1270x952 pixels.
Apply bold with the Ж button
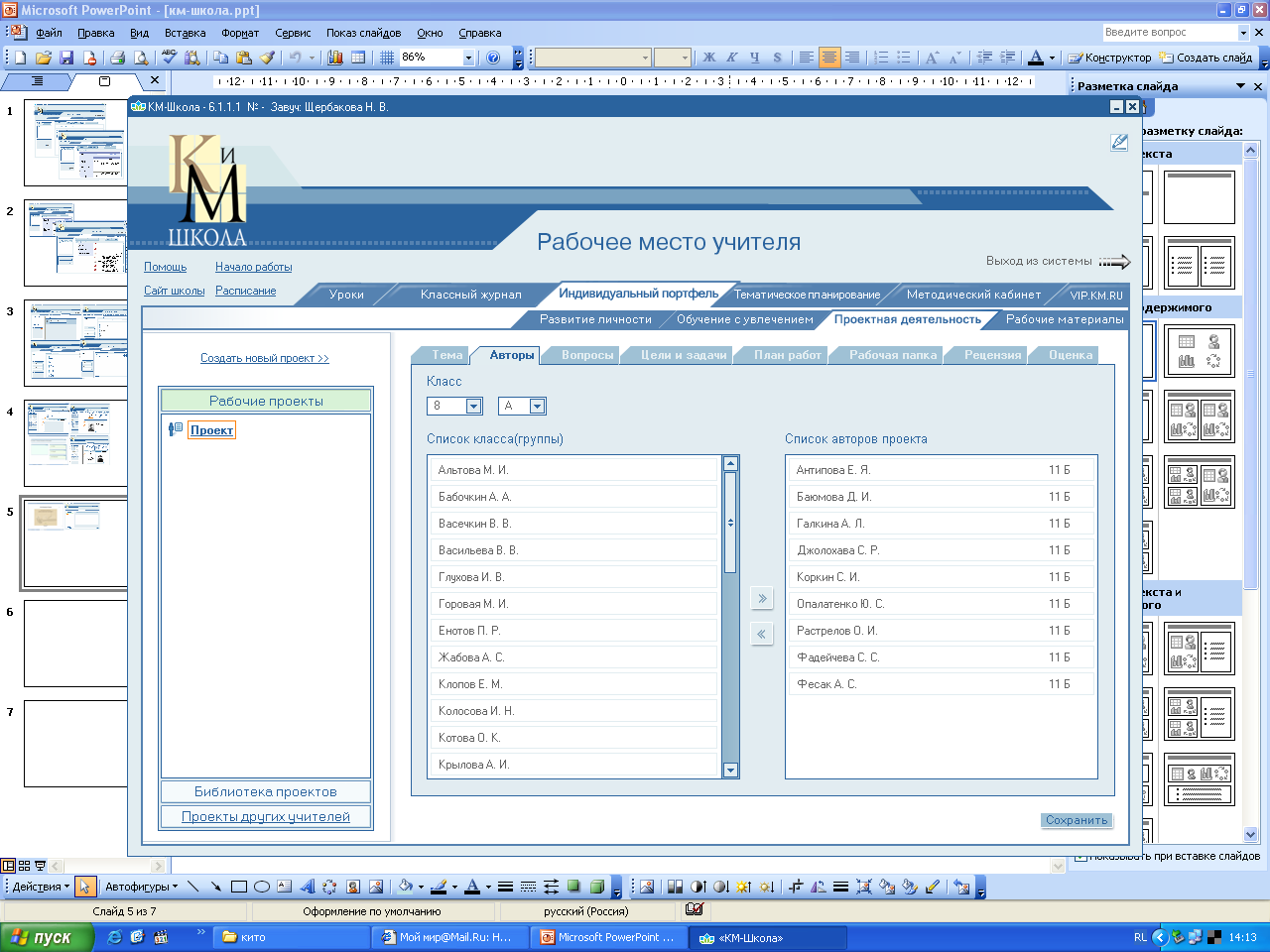tap(708, 58)
